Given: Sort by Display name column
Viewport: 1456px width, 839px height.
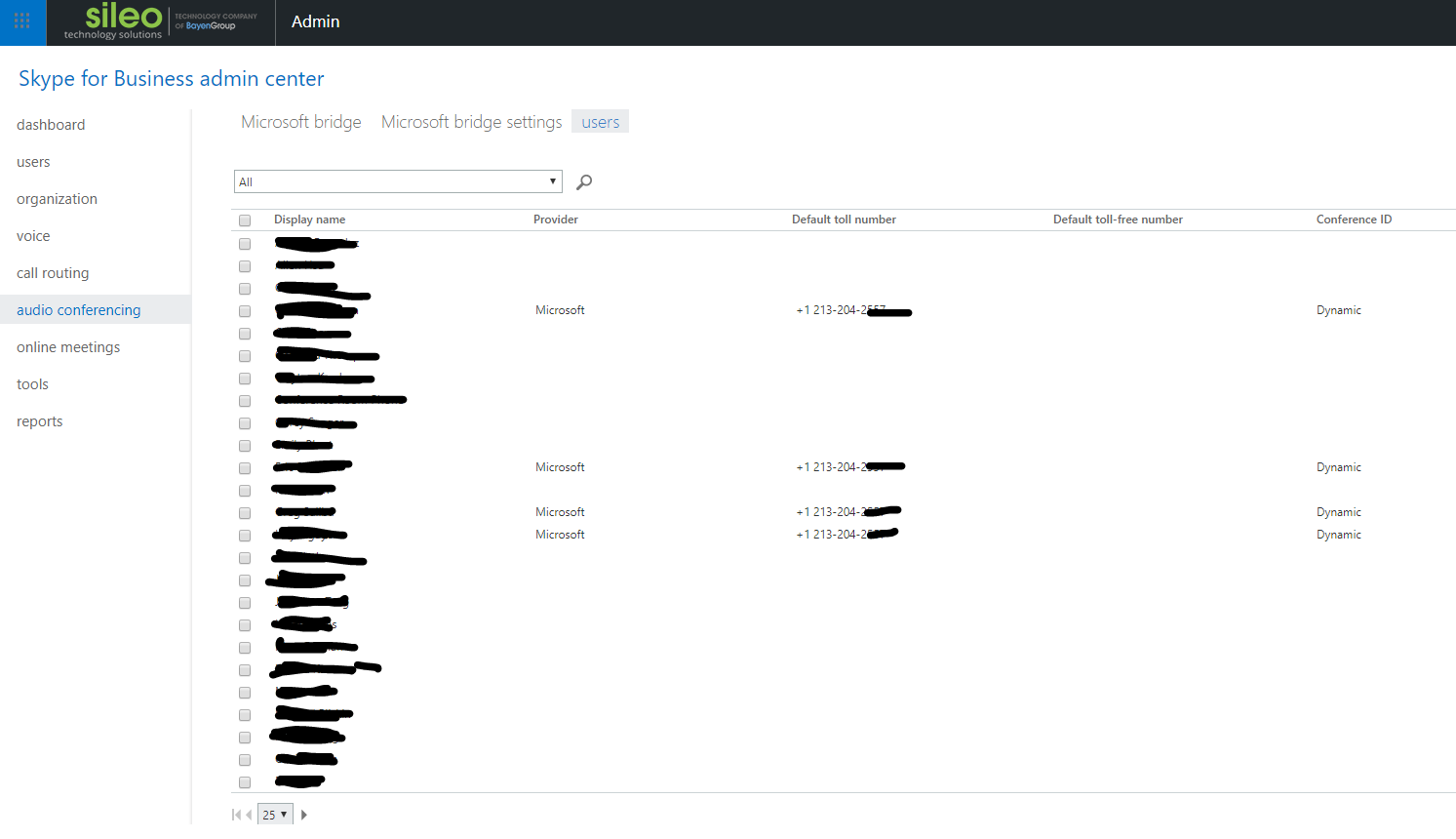Looking at the screenshot, I should coord(310,220).
